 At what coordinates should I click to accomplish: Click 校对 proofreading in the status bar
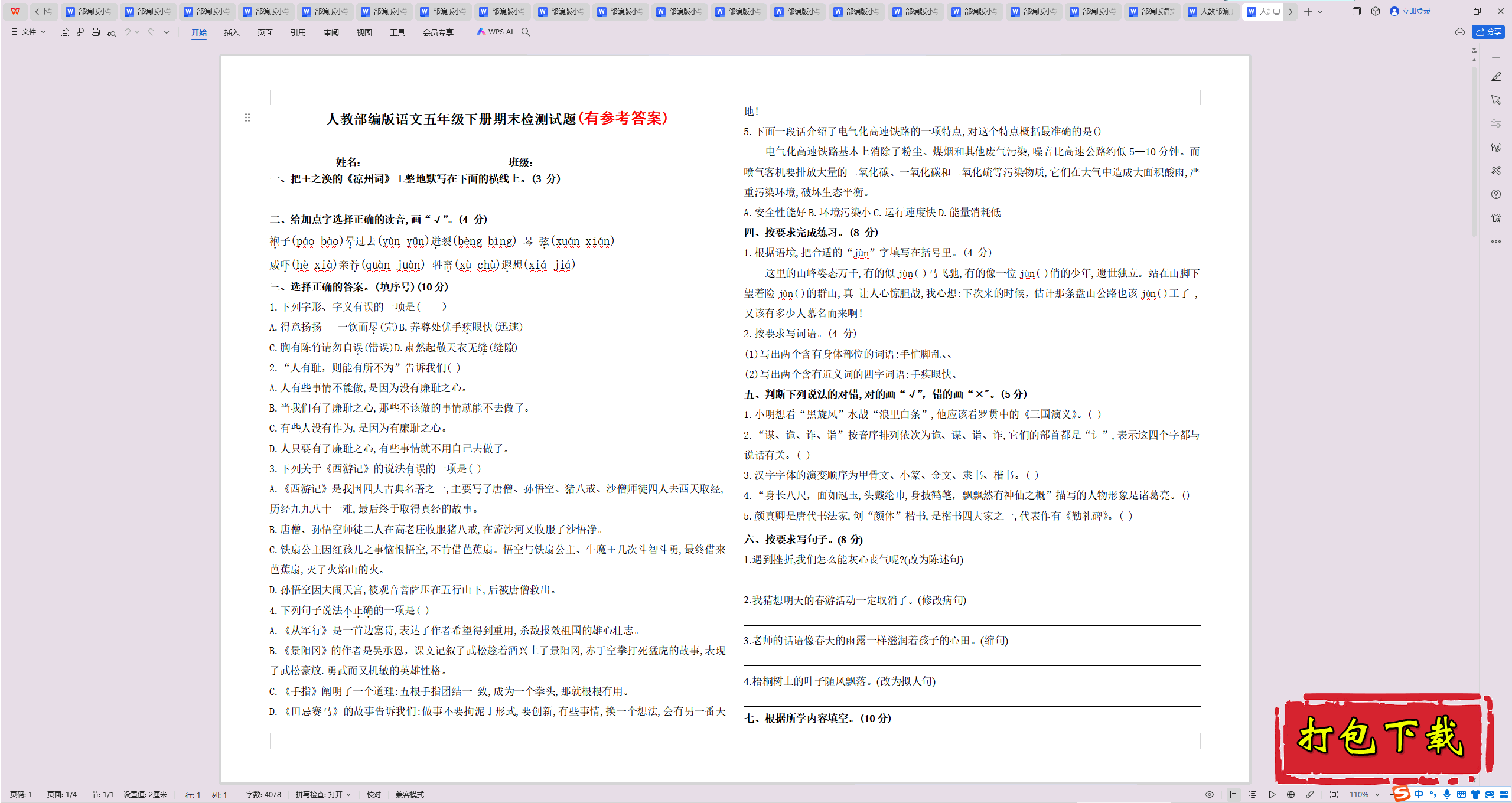(x=374, y=795)
